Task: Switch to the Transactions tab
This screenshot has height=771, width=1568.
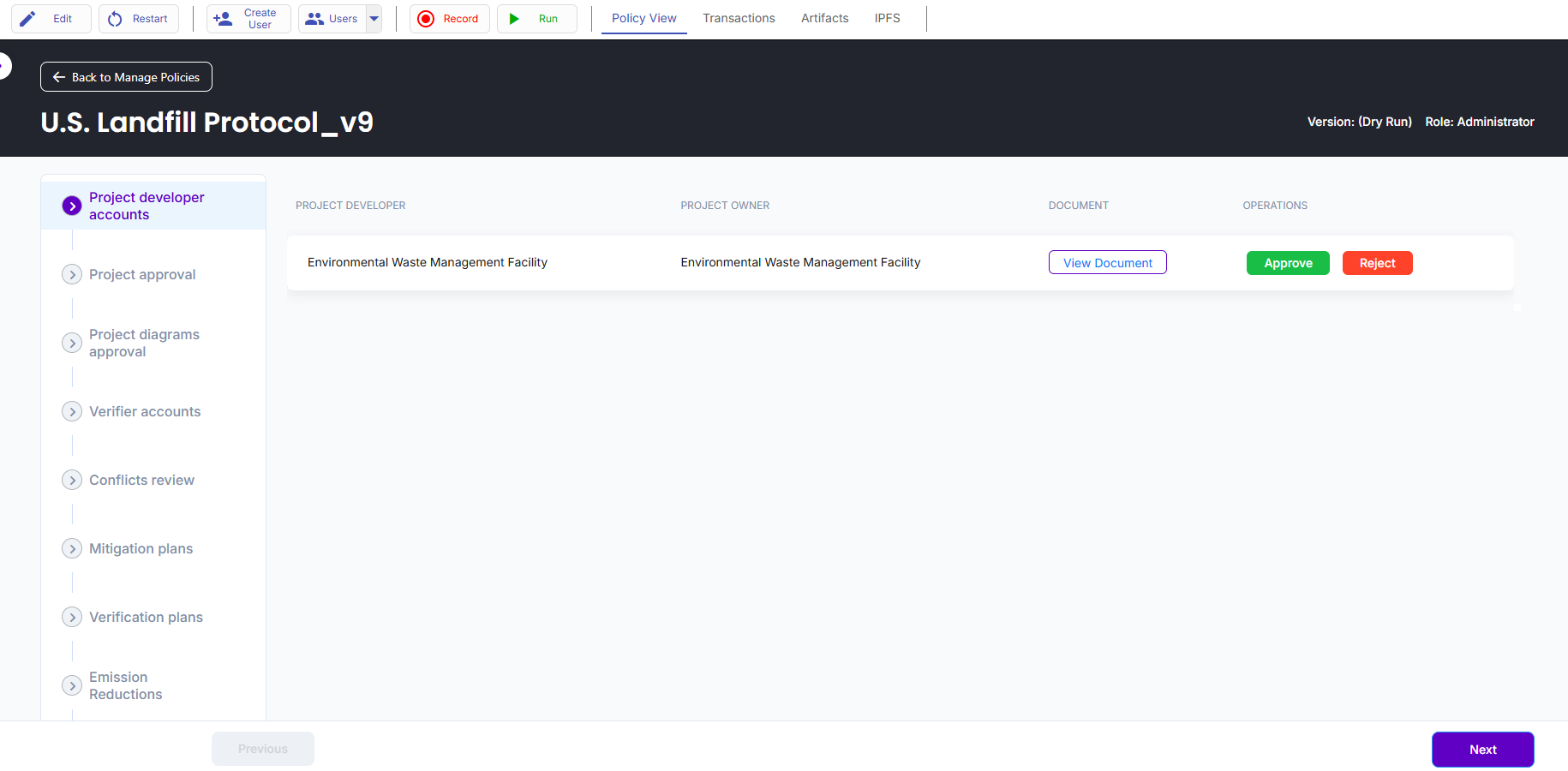Action: [739, 18]
